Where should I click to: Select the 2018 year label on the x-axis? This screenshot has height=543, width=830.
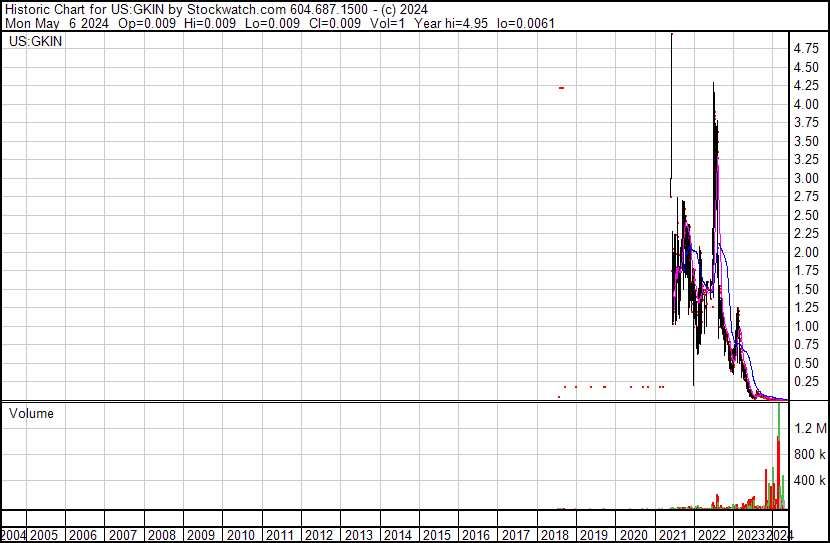(554, 535)
